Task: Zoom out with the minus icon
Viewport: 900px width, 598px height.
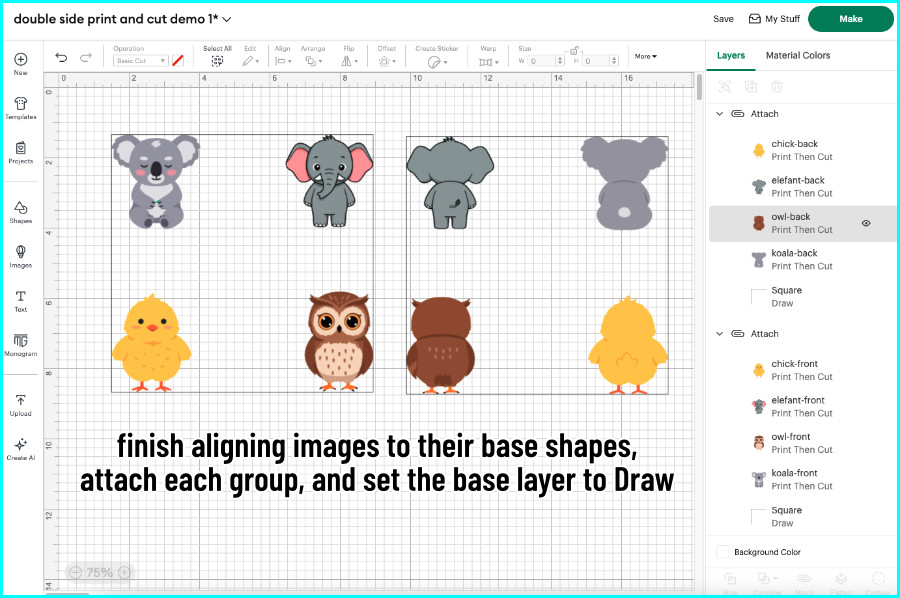Action: click(x=75, y=572)
